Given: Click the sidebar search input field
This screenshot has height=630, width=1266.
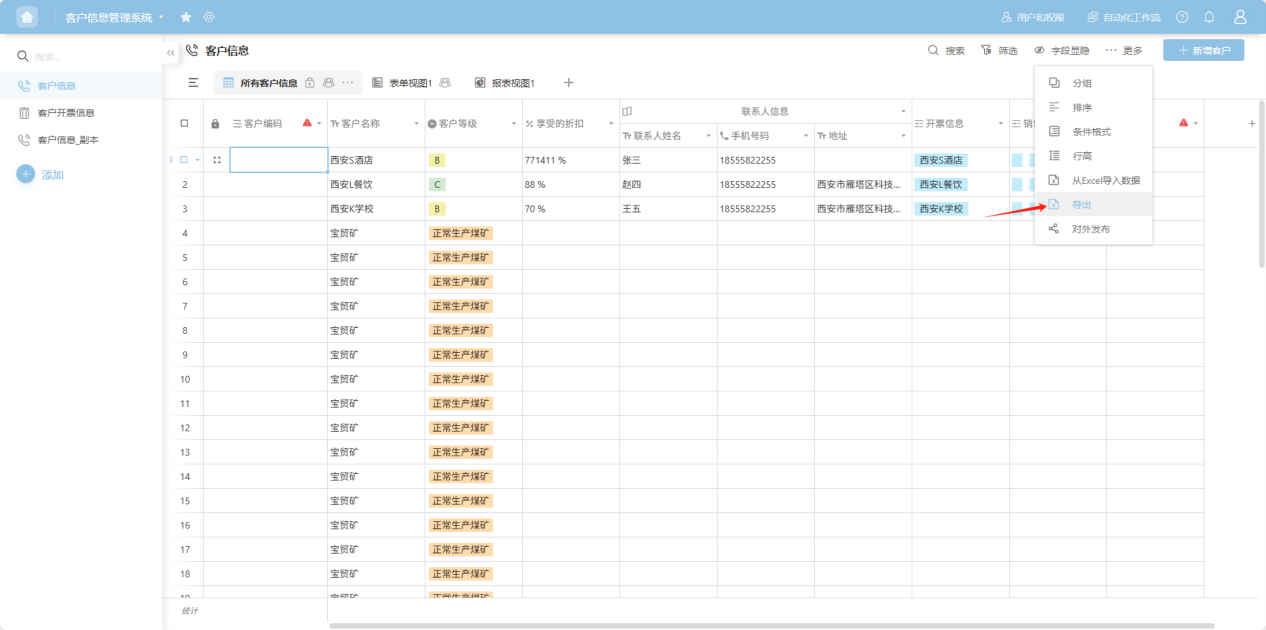Looking at the screenshot, I should click(x=90, y=57).
